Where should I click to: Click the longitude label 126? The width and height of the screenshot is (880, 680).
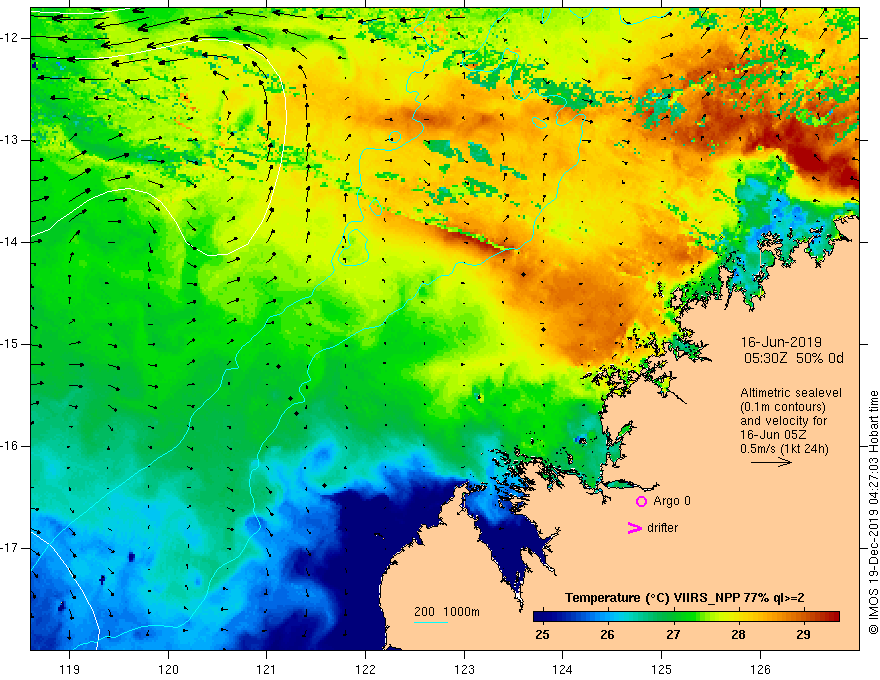tap(760, 669)
